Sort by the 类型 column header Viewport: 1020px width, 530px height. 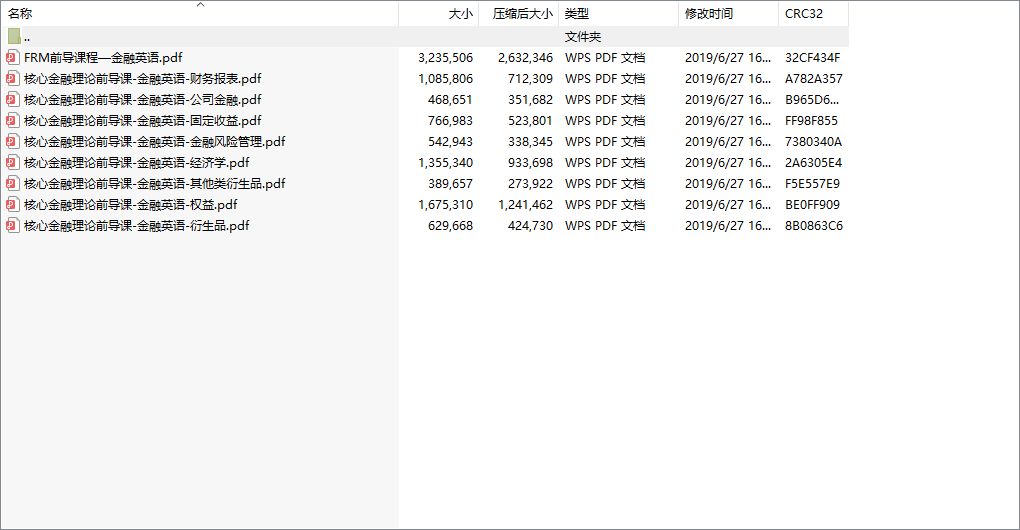(x=577, y=14)
